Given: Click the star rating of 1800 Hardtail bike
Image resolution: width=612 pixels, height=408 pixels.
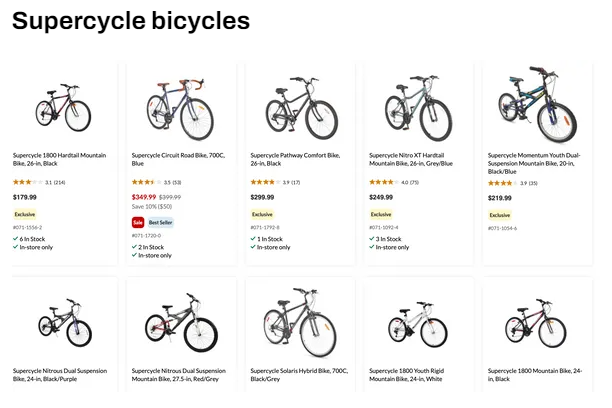Looking at the screenshot, I should [26, 183].
